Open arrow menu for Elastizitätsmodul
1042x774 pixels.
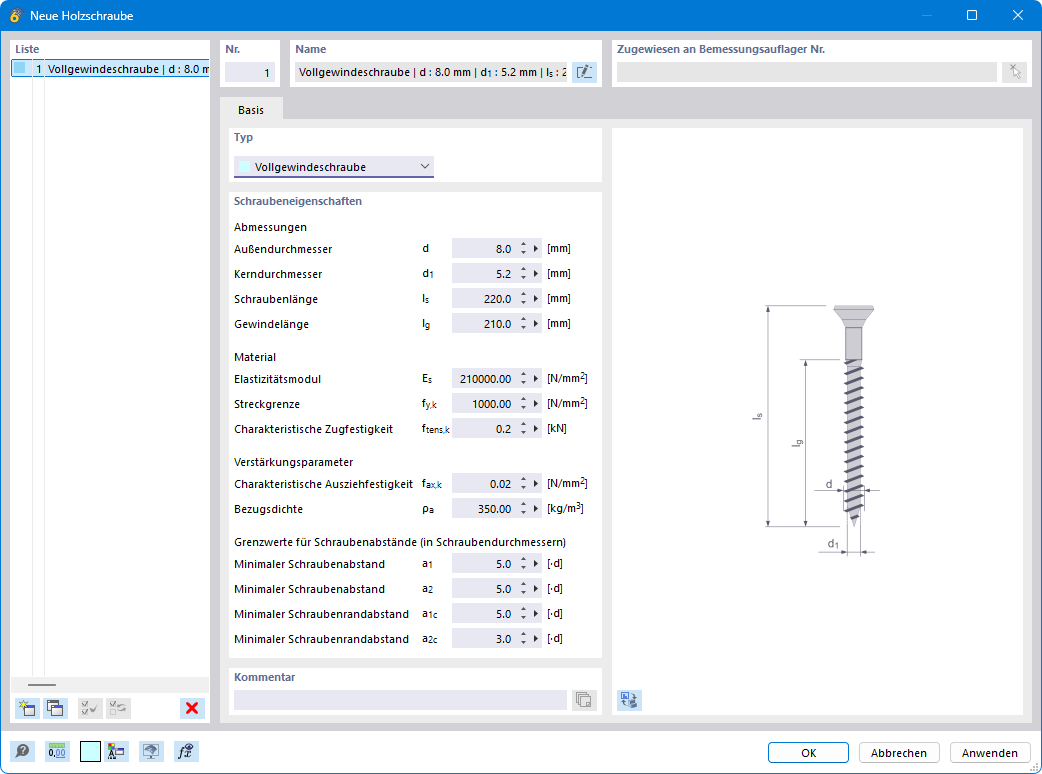coord(536,379)
